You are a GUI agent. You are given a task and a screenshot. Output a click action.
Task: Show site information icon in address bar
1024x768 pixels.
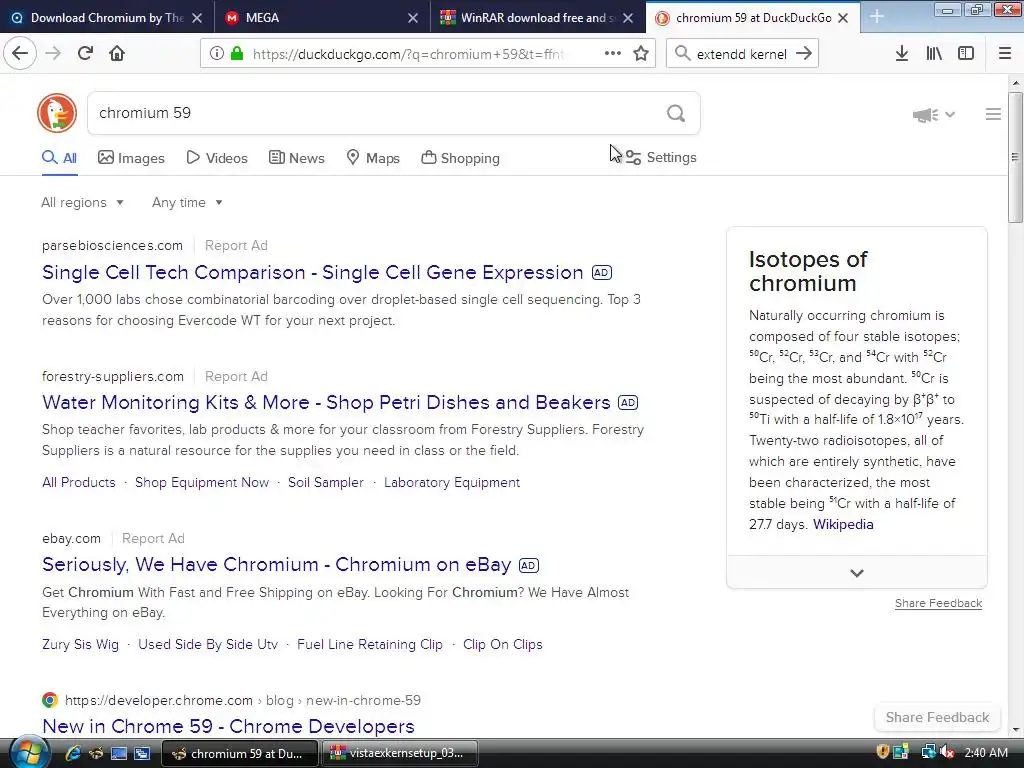click(x=217, y=53)
